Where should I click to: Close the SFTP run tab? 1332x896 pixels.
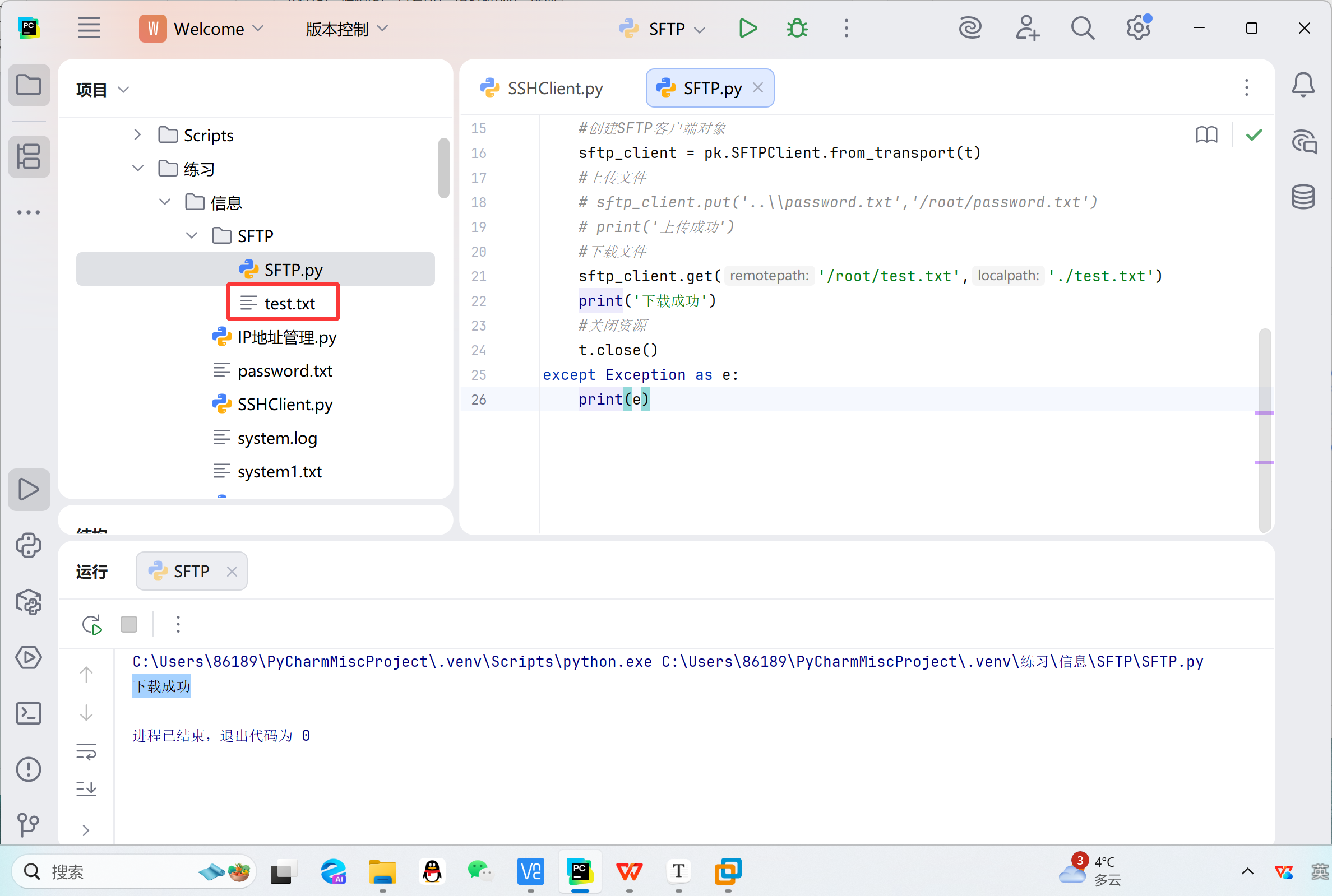pyautogui.click(x=232, y=572)
